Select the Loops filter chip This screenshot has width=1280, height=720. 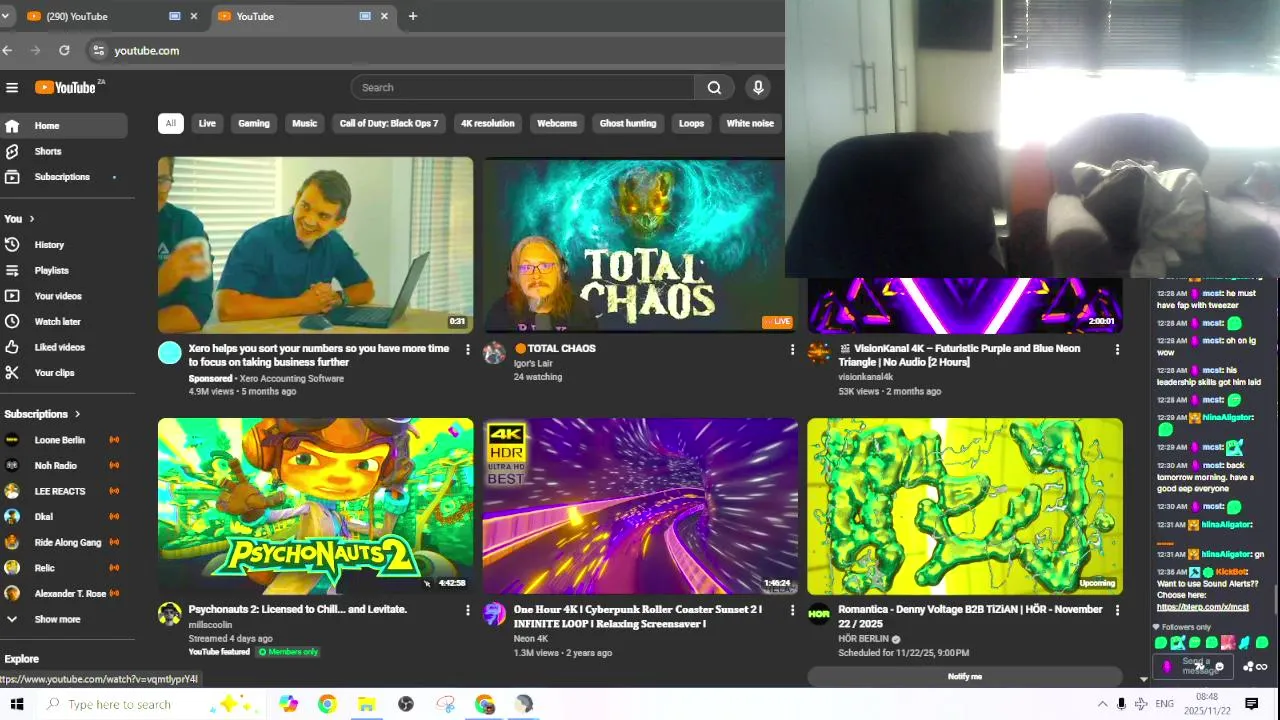click(692, 123)
